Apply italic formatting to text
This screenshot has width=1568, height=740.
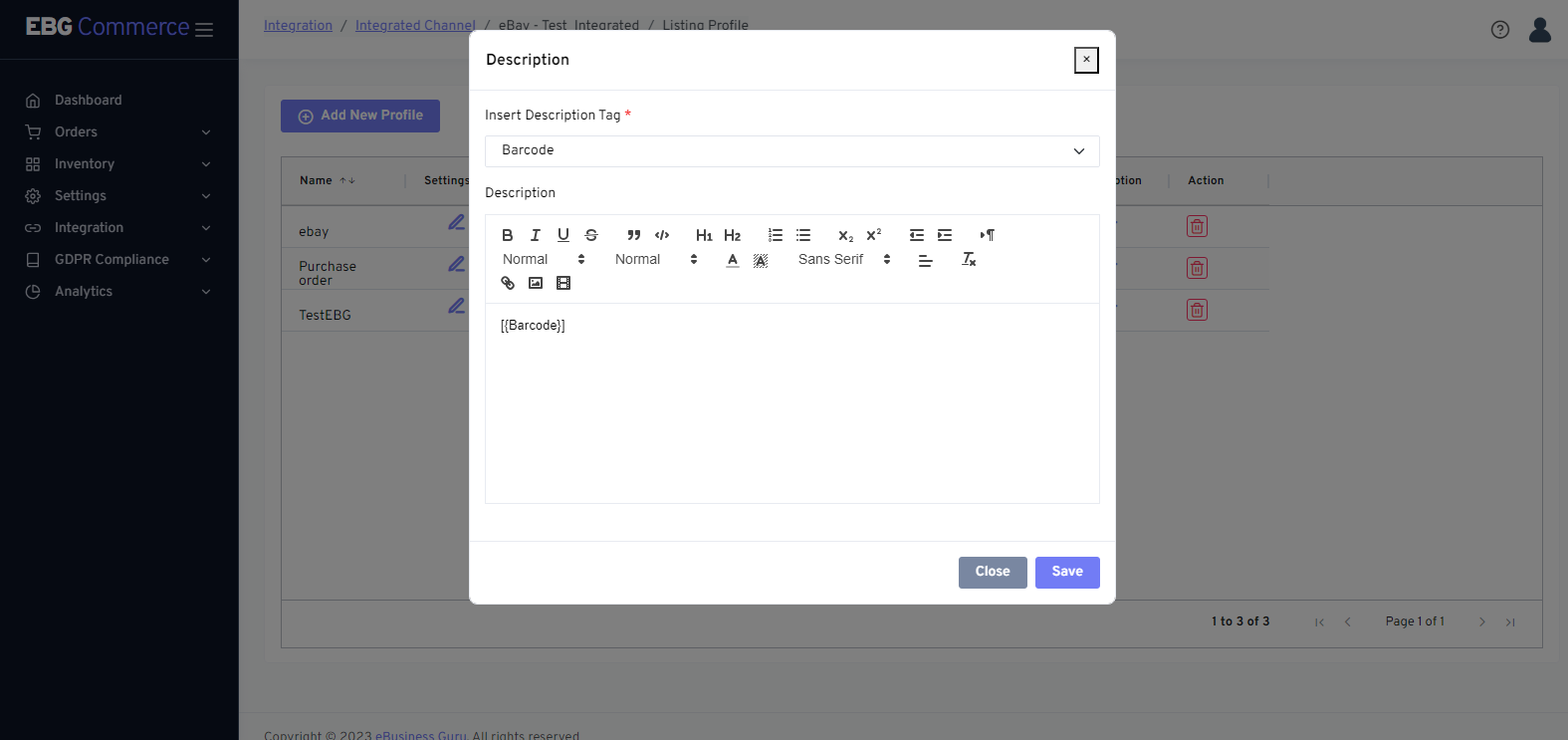coord(536,235)
